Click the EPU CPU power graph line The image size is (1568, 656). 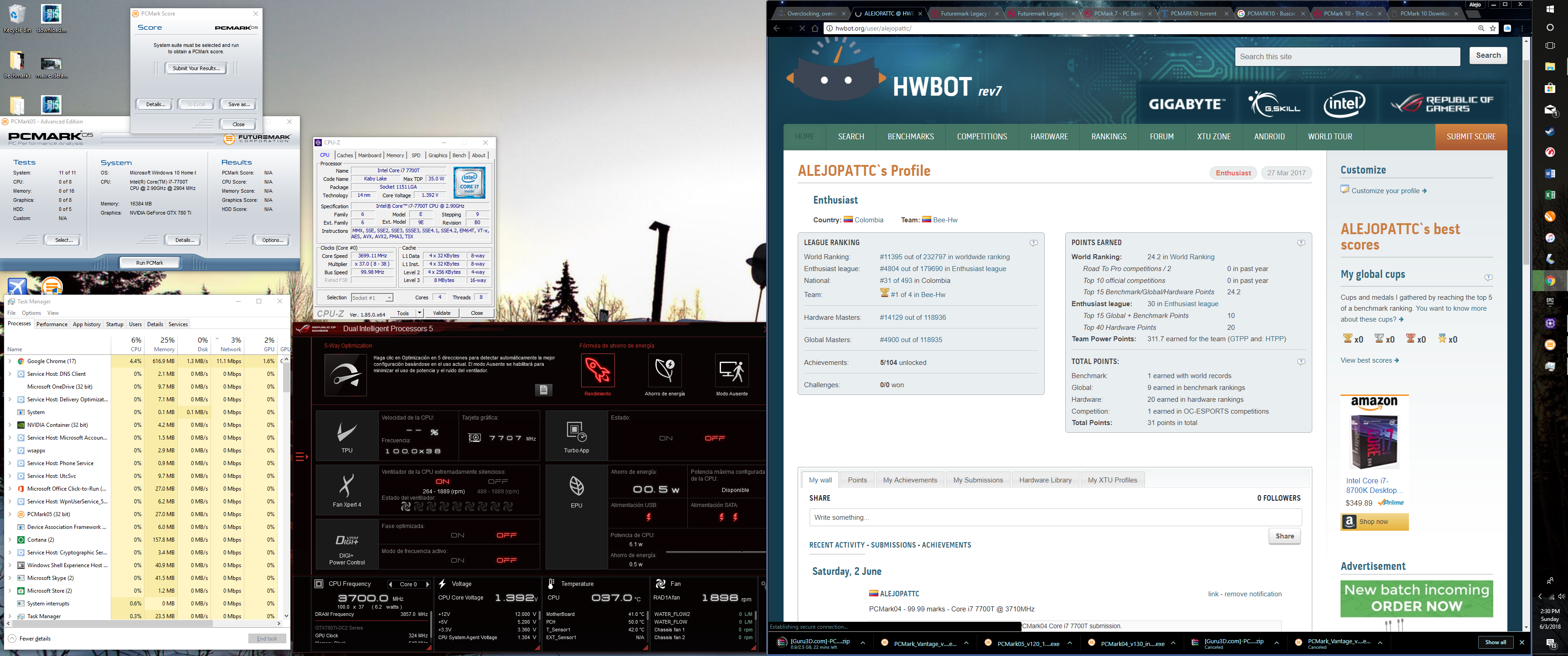[x=716, y=552]
